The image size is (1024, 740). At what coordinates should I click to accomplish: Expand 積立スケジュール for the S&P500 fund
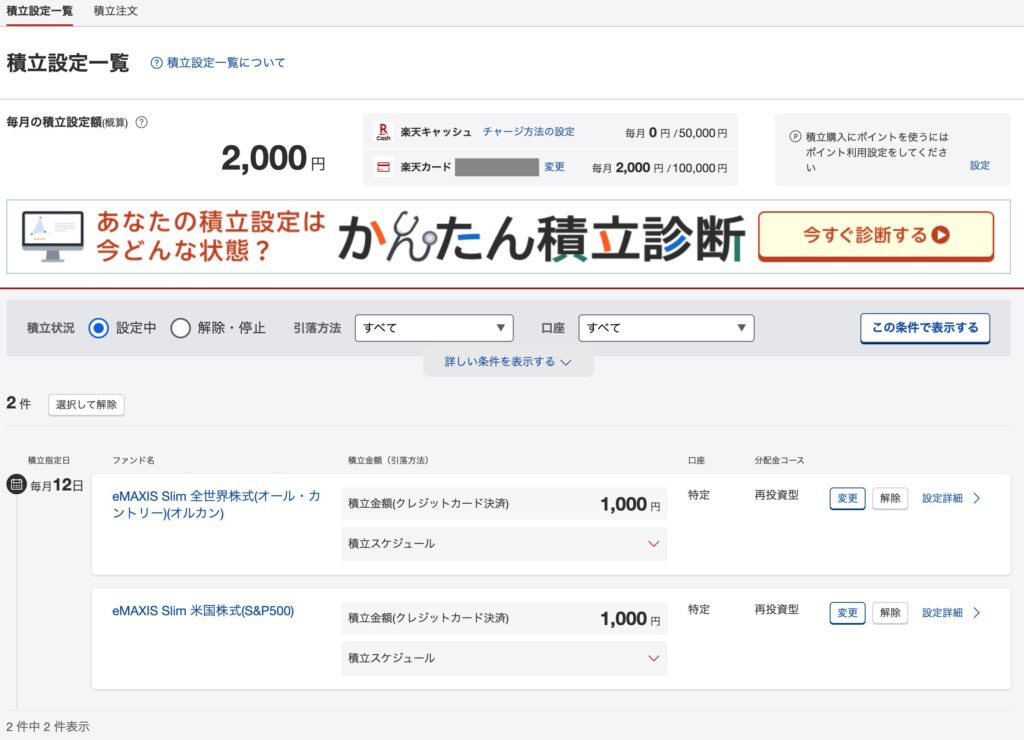coord(653,658)
